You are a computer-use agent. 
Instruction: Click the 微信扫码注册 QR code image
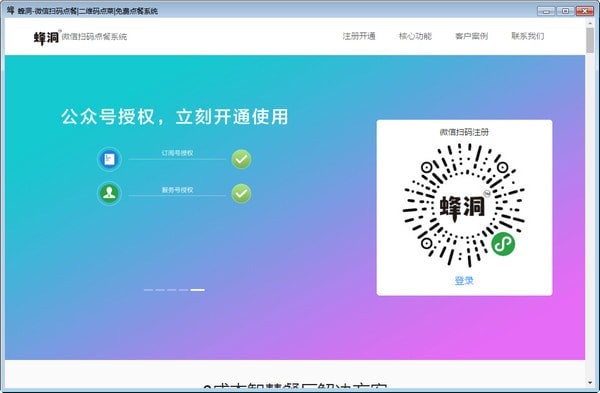click(x=463, y=205)
